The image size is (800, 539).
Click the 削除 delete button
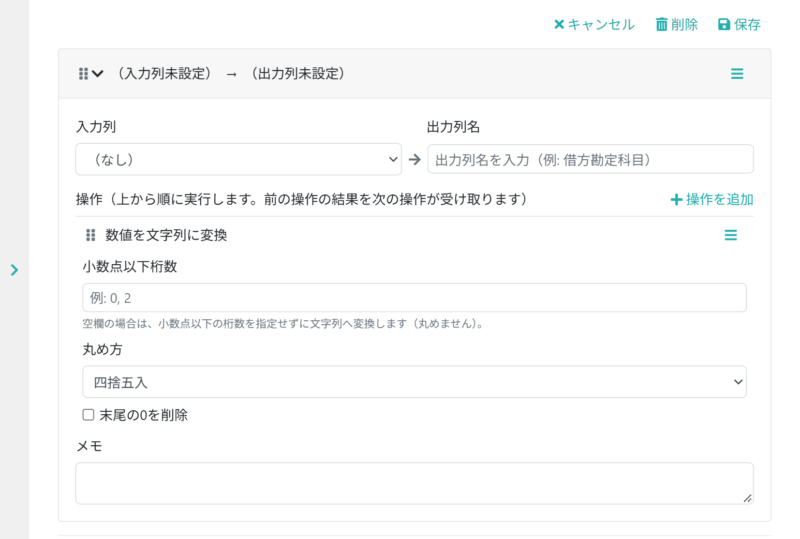click(x=677, y=24)
